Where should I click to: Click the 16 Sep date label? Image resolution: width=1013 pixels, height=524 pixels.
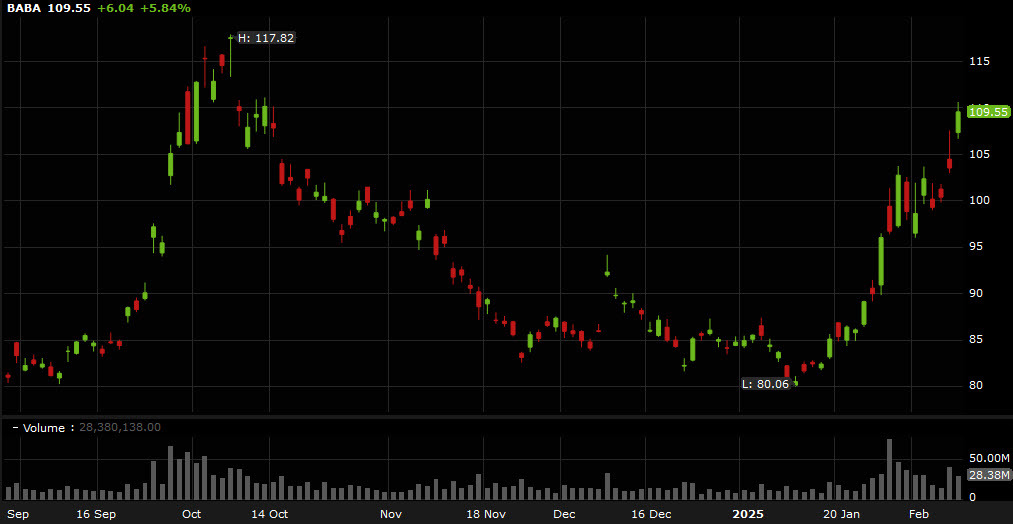click(x=96, y=514)
